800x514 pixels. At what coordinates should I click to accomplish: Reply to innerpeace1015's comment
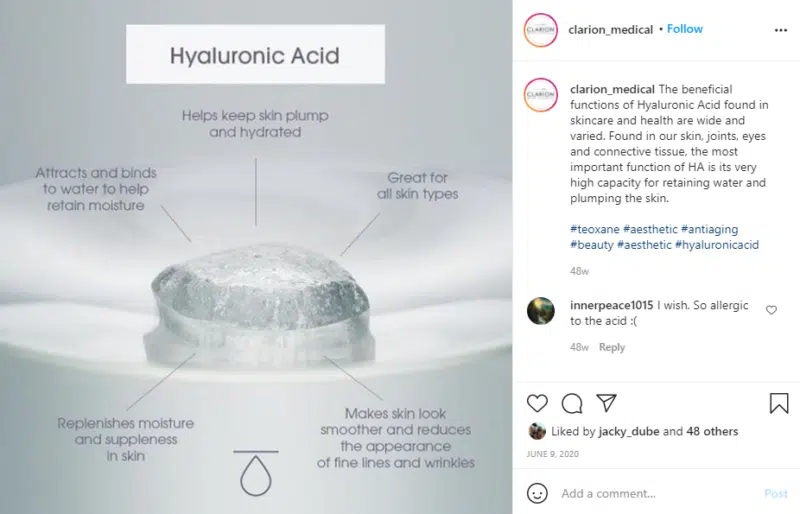coord(612,347)
